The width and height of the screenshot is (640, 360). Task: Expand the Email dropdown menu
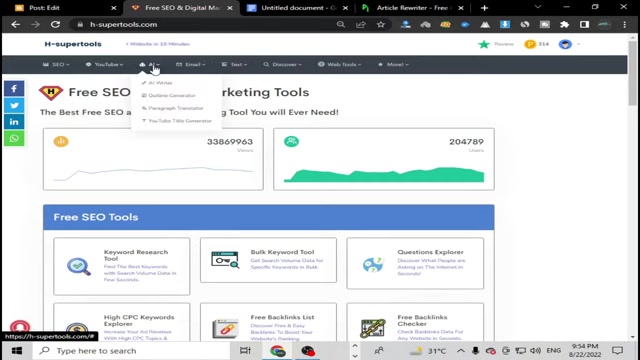pos(191,64)
